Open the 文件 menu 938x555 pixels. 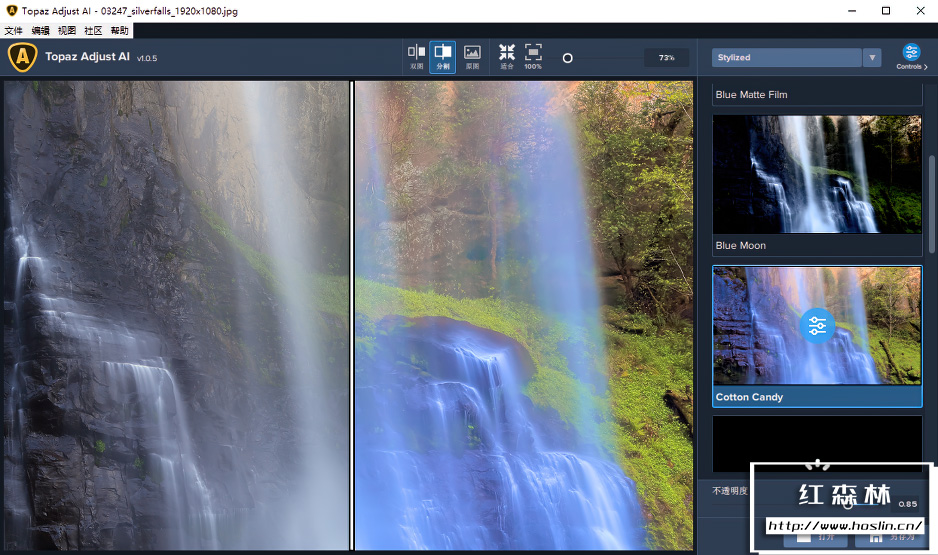13,31
